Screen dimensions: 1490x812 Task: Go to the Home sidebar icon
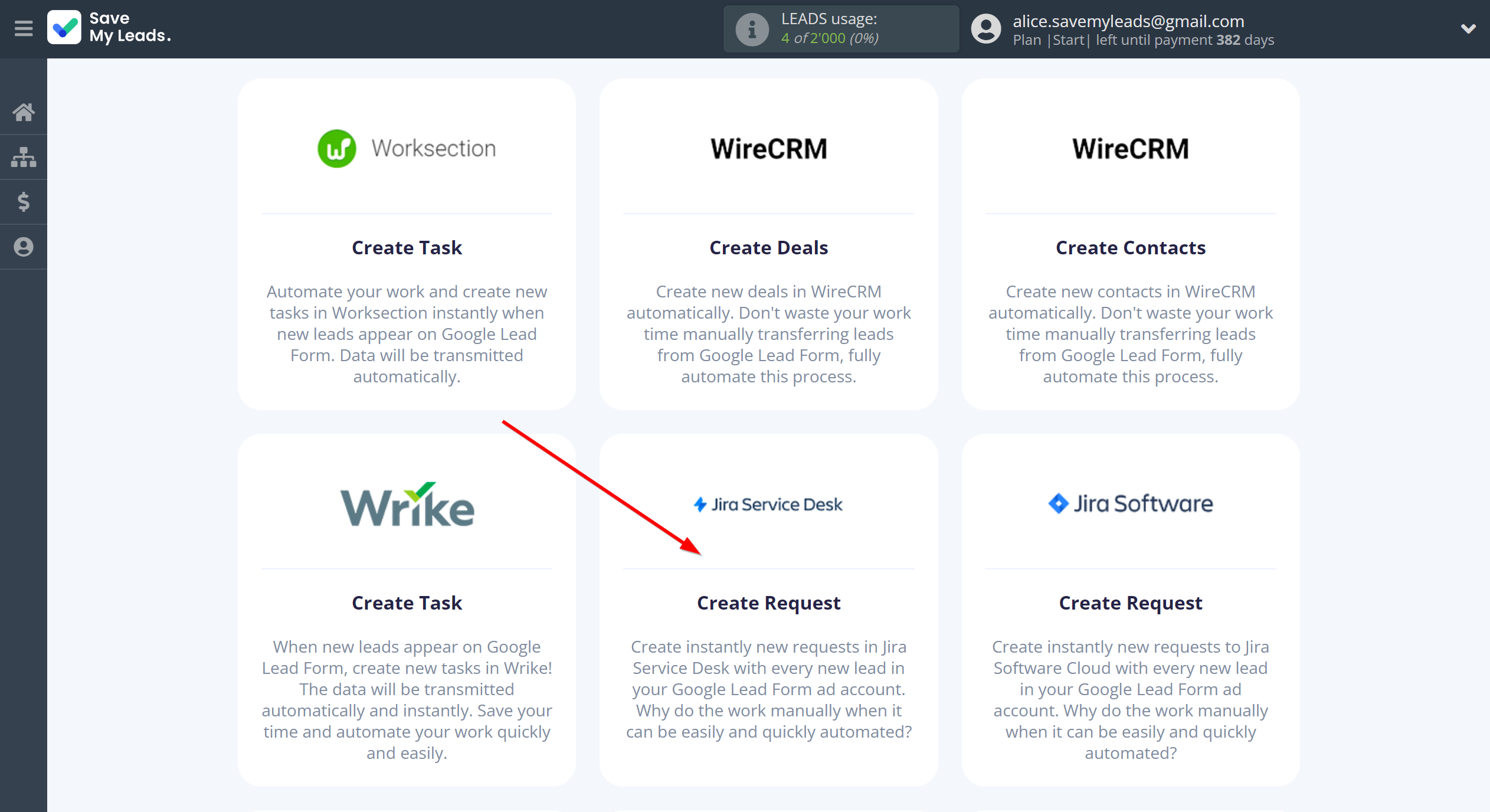pos(24,112)
